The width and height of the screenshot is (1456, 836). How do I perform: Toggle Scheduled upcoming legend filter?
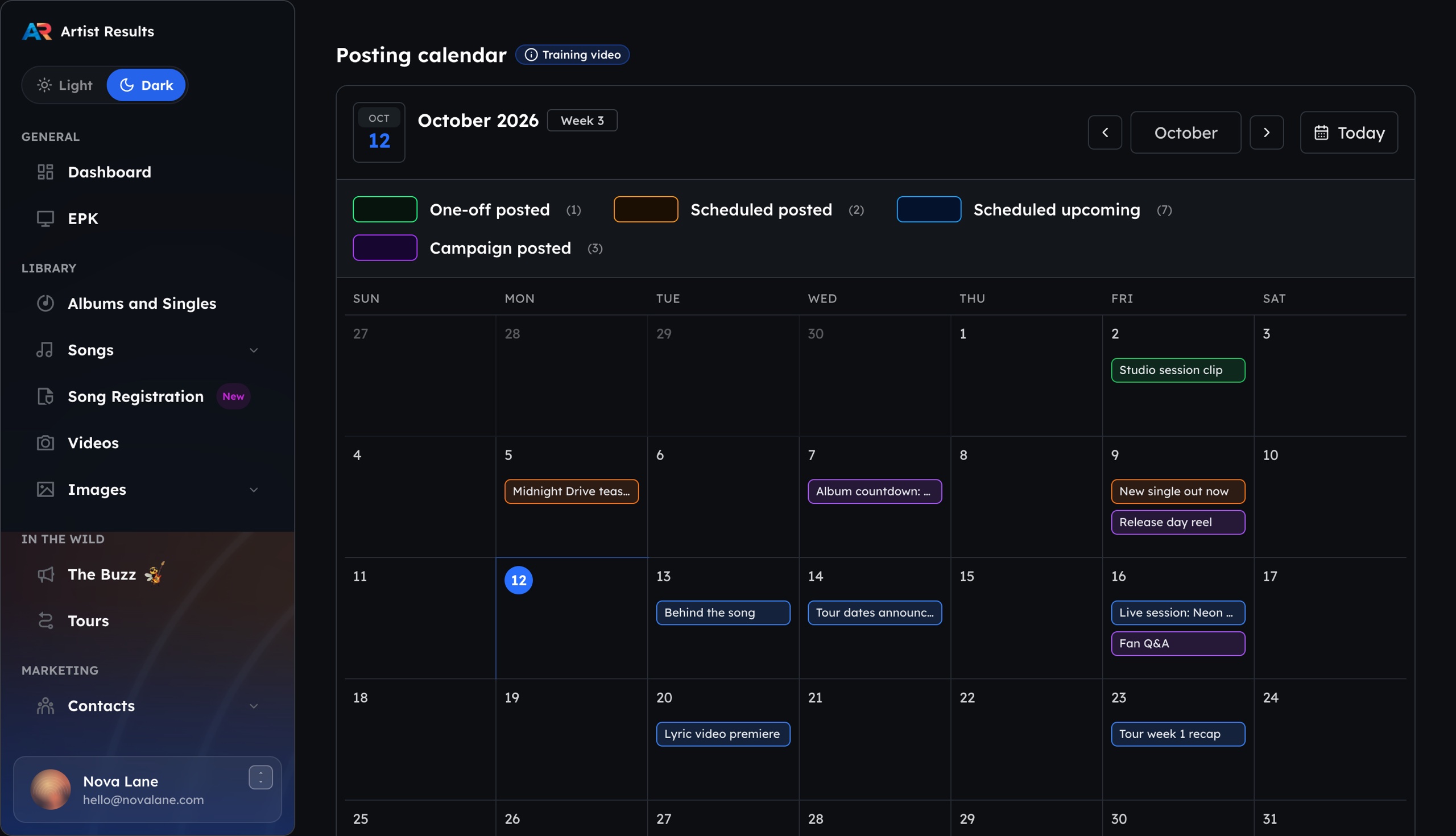tap(1035, 210)
